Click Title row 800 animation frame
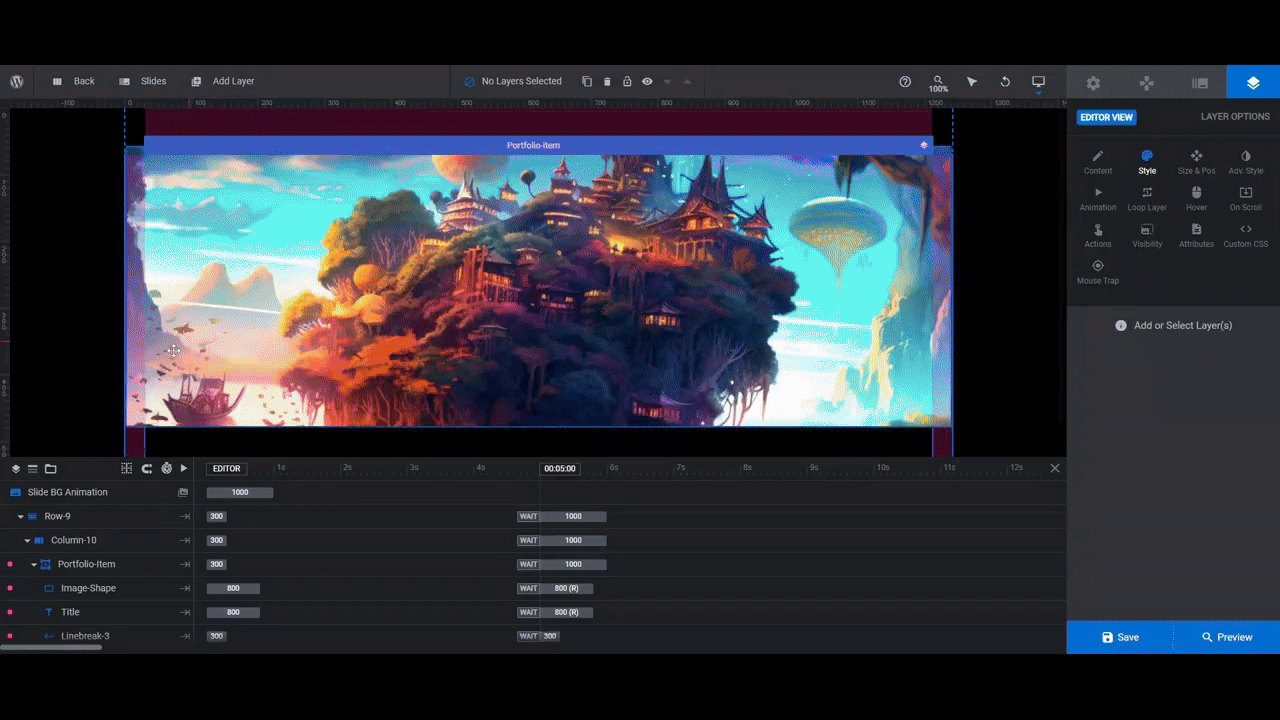 pyautogui.click(x=233, y=612)
